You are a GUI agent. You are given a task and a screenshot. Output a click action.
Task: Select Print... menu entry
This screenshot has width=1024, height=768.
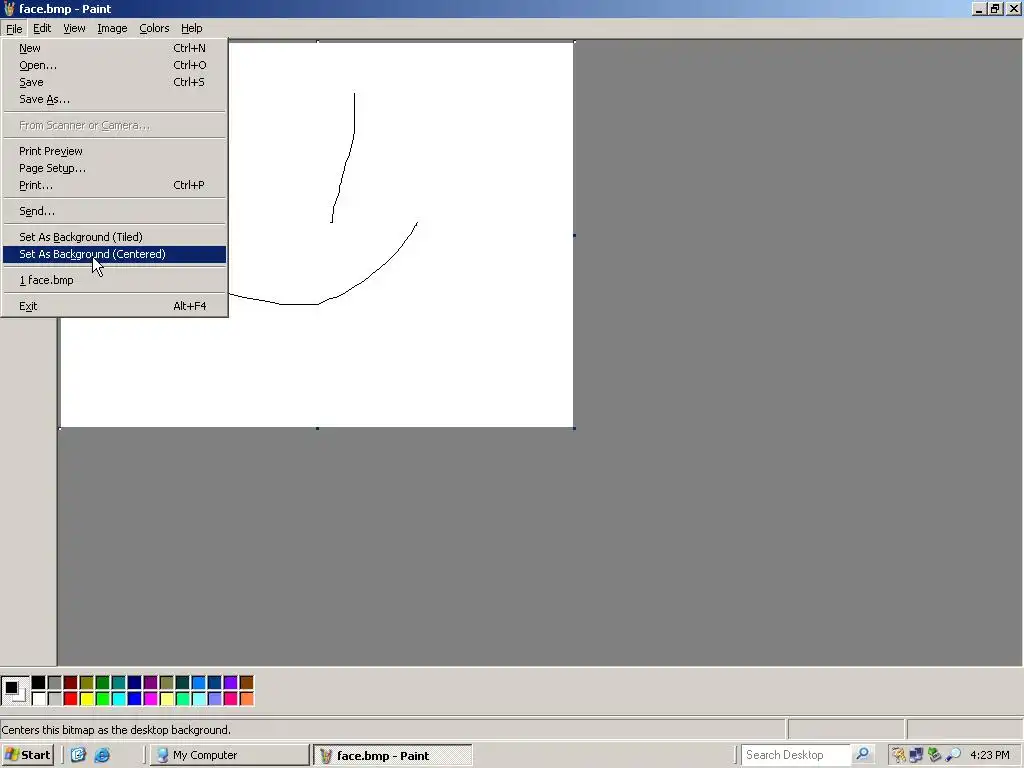pyautogui.click(x=114, y=185)
